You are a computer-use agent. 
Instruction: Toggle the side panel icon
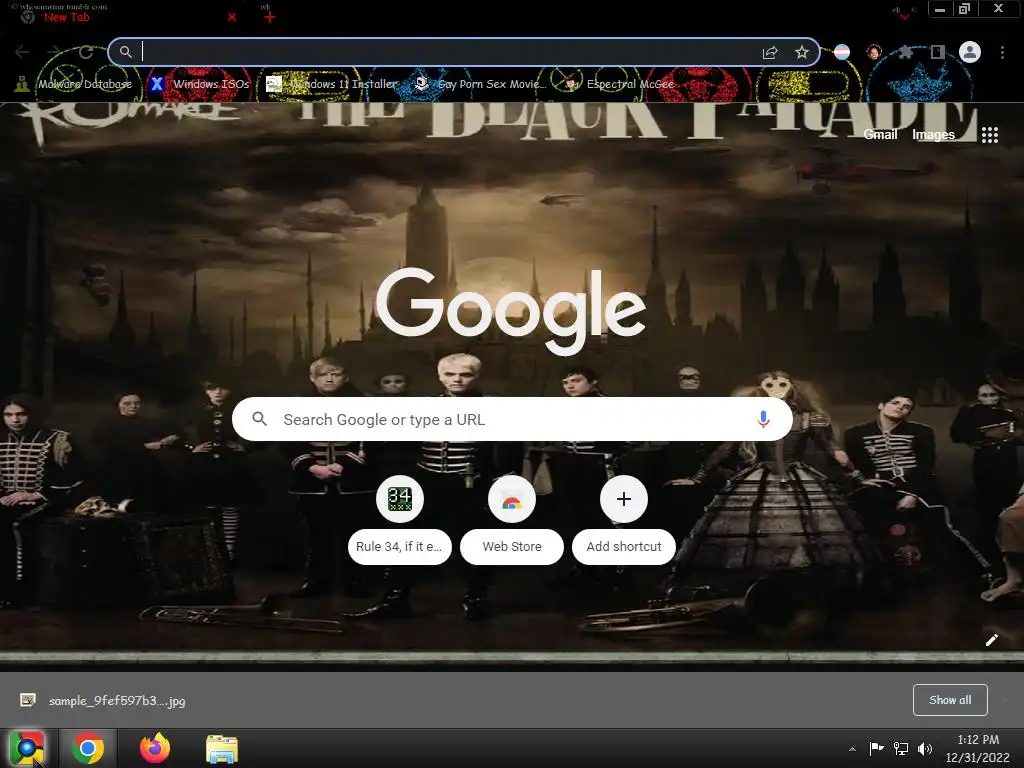pyautogui.click(x=938, y=52)
